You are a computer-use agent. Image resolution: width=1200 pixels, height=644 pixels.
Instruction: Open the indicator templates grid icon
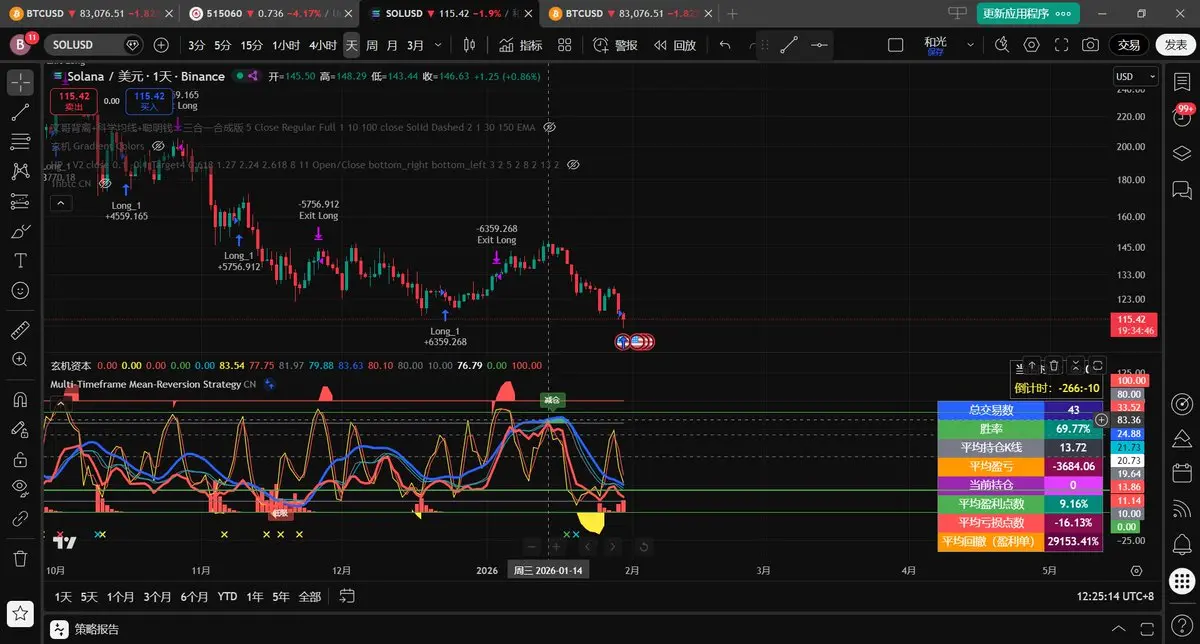click(x=565, y=45)
